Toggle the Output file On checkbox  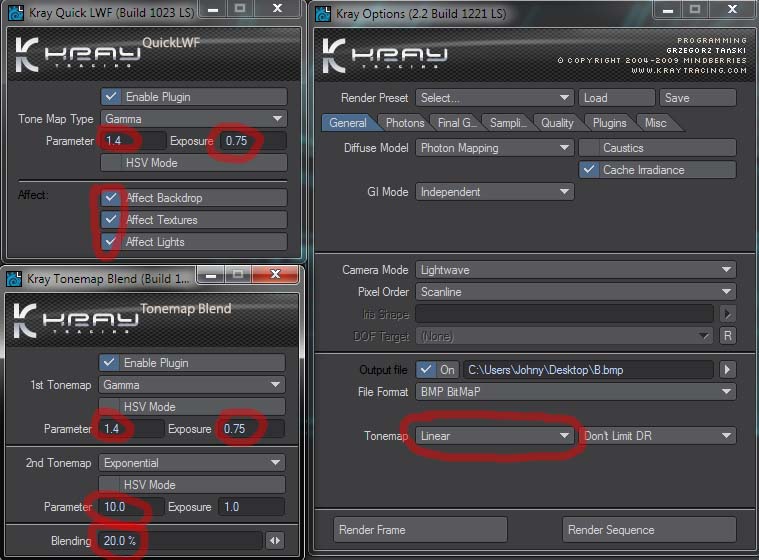click(x=427, y=370)
